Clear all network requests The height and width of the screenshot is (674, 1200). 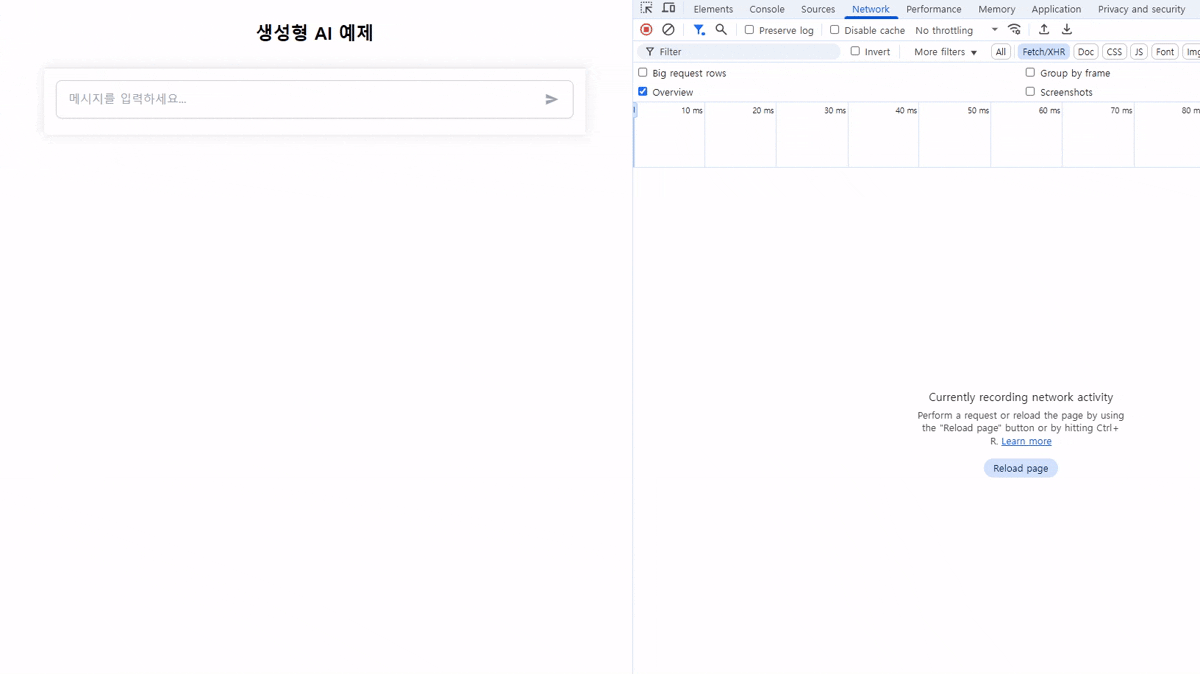click(668, 30)
